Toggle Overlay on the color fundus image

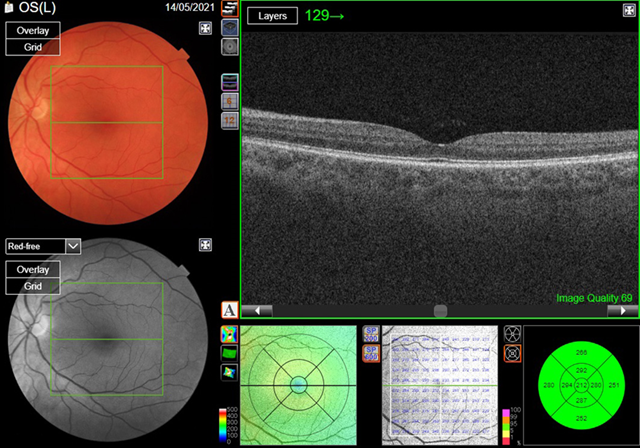33,30
